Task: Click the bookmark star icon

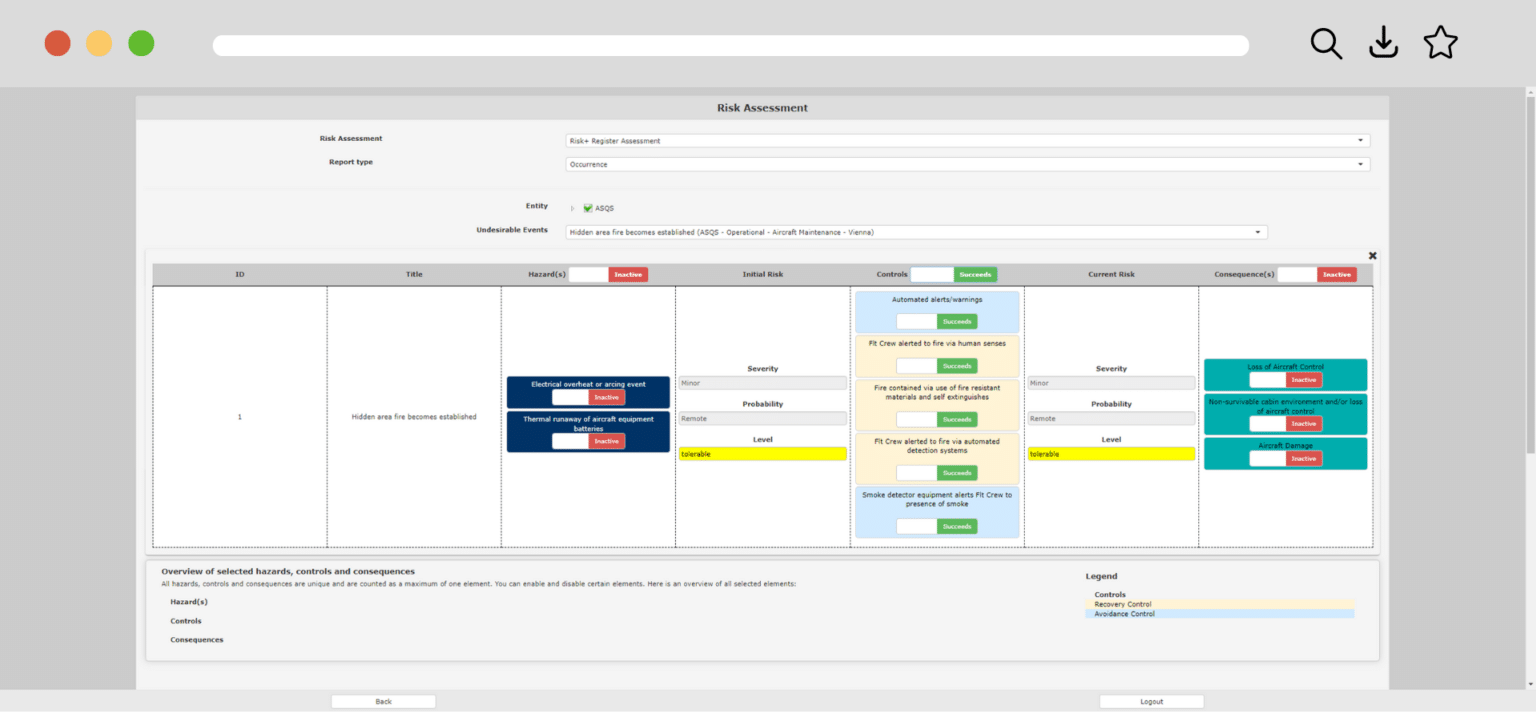Action: (1440, 43)
